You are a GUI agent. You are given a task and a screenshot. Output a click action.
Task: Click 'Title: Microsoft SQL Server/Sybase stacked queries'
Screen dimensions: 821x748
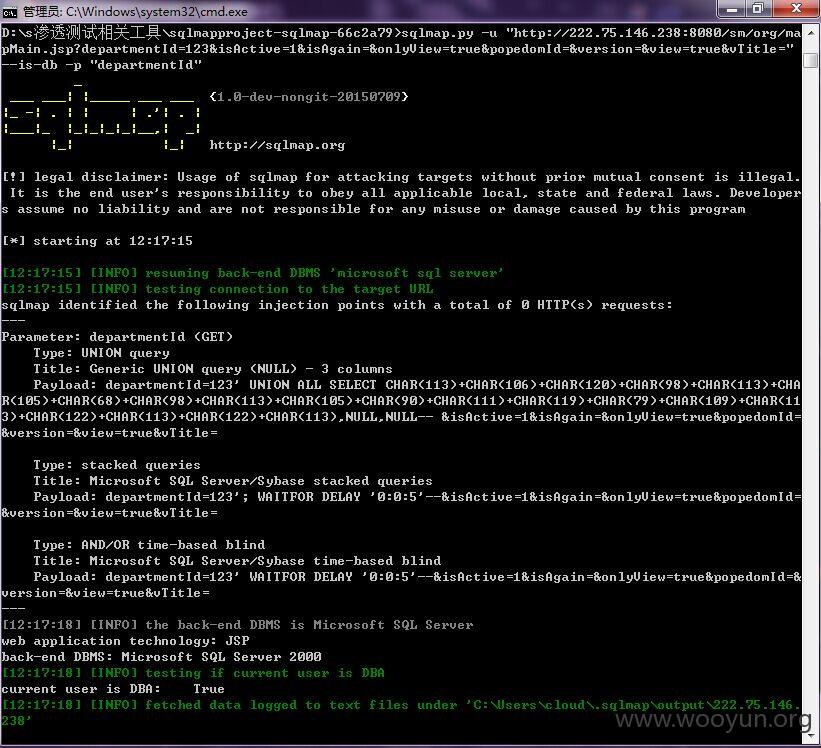click(233, 481)
